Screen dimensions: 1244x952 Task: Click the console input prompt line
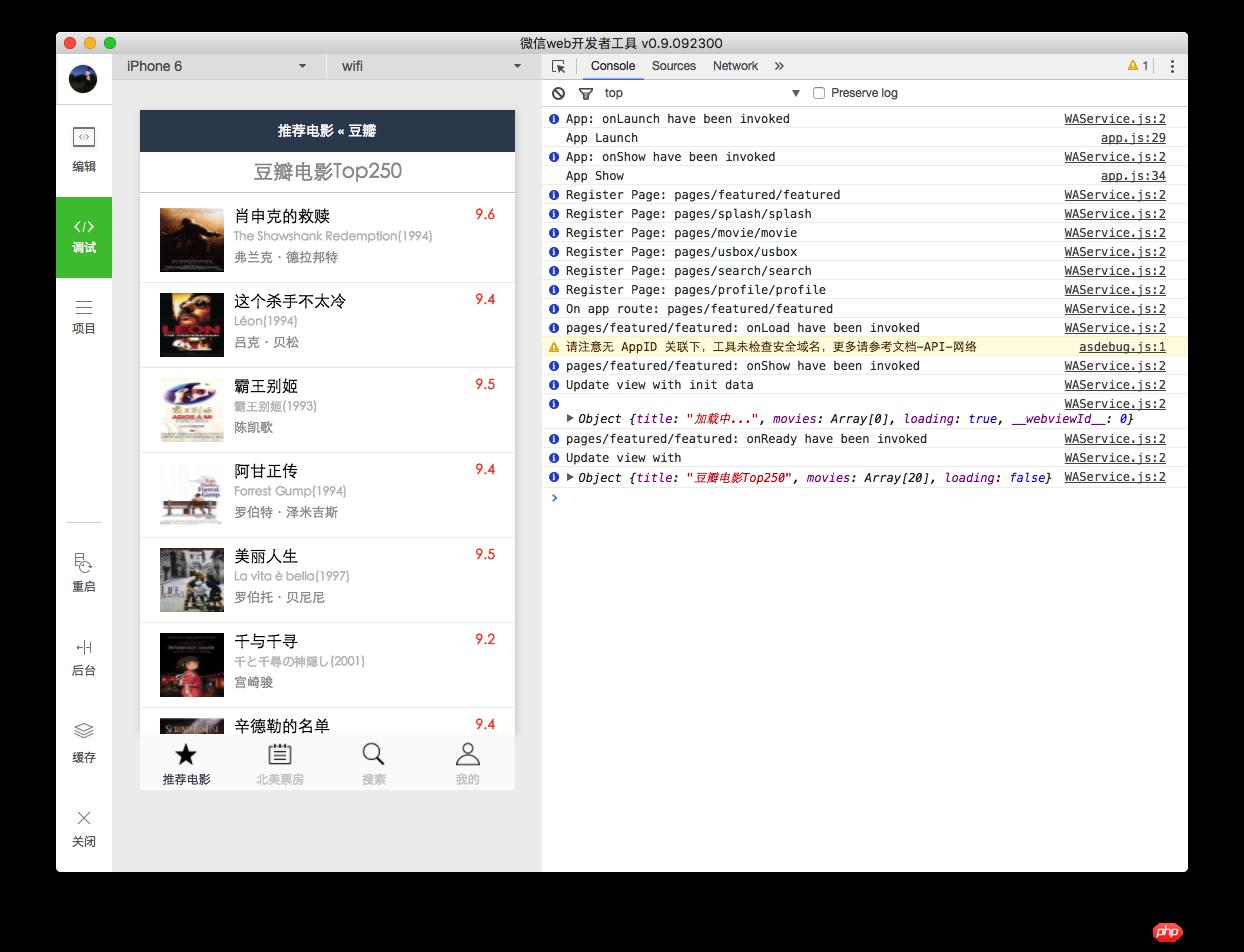tap(865, 497)
